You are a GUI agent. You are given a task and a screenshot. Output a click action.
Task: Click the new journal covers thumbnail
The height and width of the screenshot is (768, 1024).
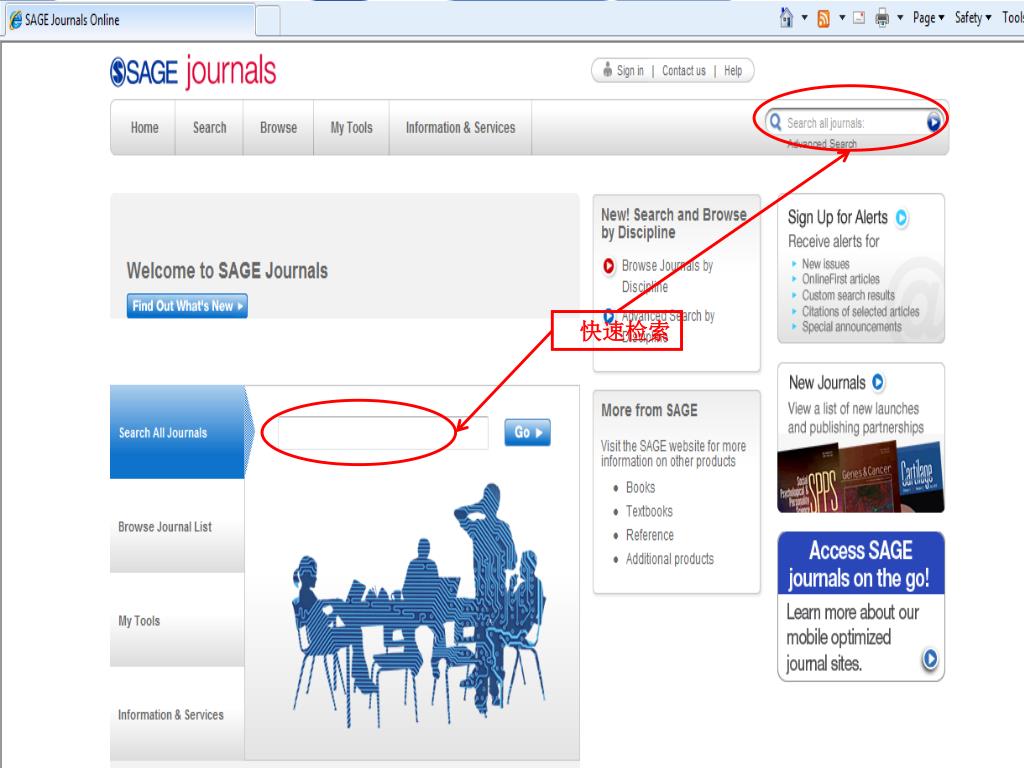[x=861, y=477]
